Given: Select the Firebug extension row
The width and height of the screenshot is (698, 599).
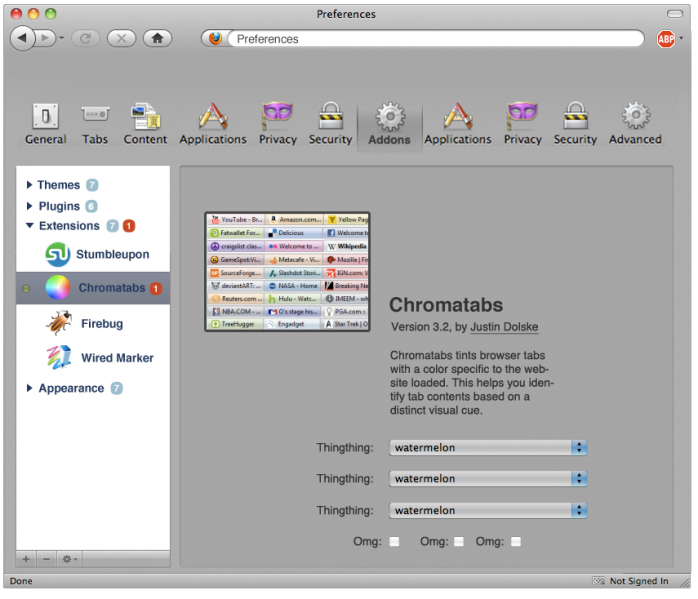Looking at the screenshot, I should point(93,324).
